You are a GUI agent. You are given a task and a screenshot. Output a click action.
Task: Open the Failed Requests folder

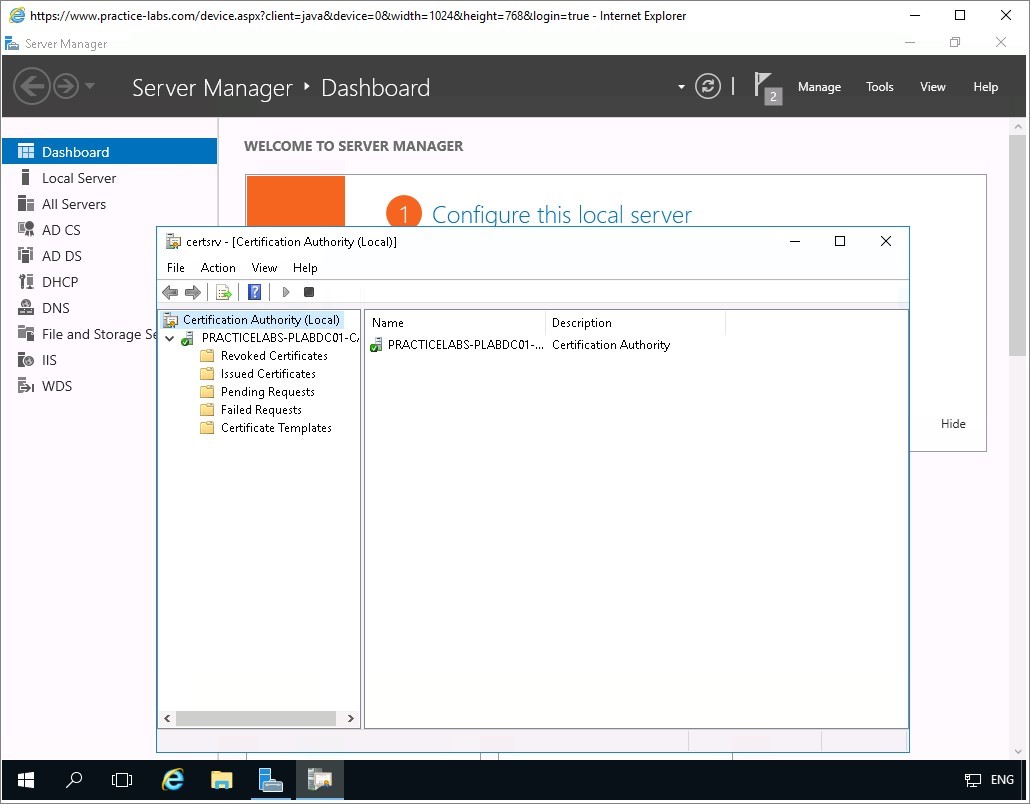[x=261, y=410]
